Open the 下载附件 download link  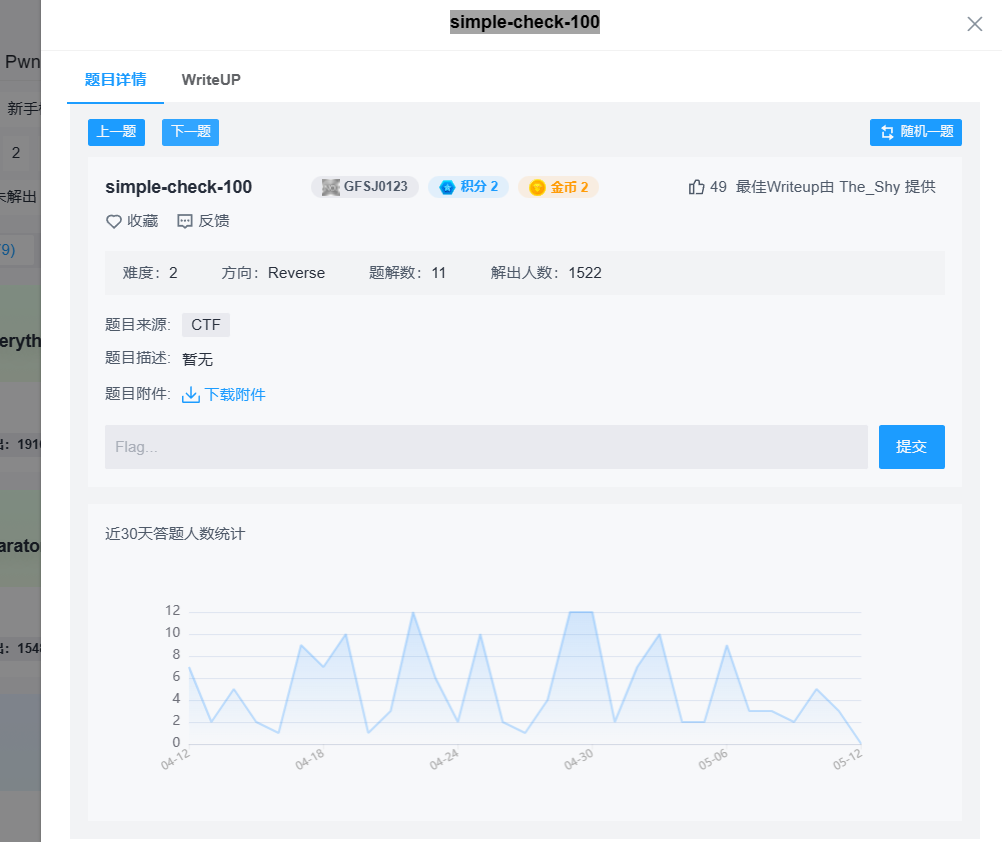[235, 395]
